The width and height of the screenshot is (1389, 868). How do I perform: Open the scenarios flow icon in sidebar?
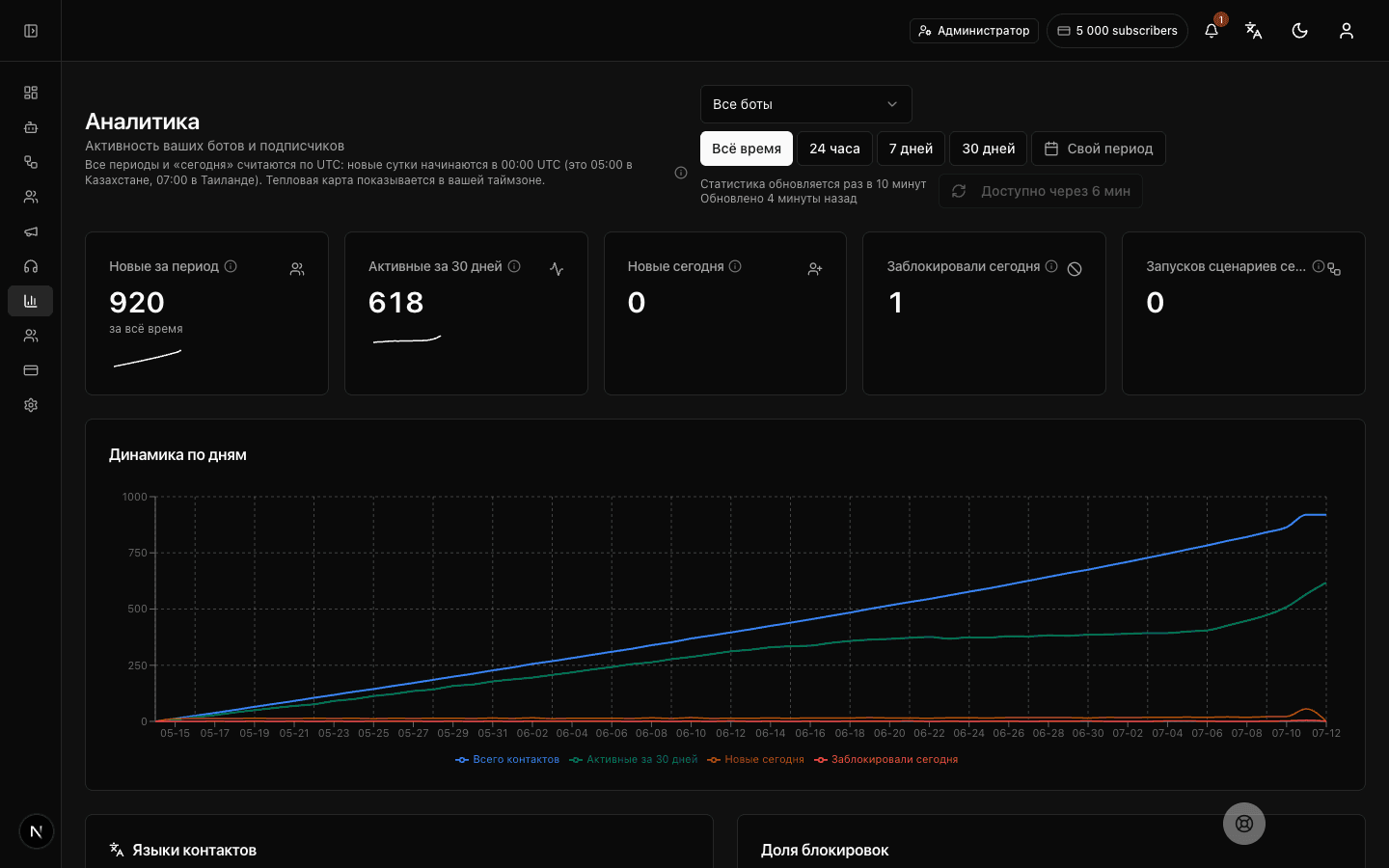click(x=31, y=162)
